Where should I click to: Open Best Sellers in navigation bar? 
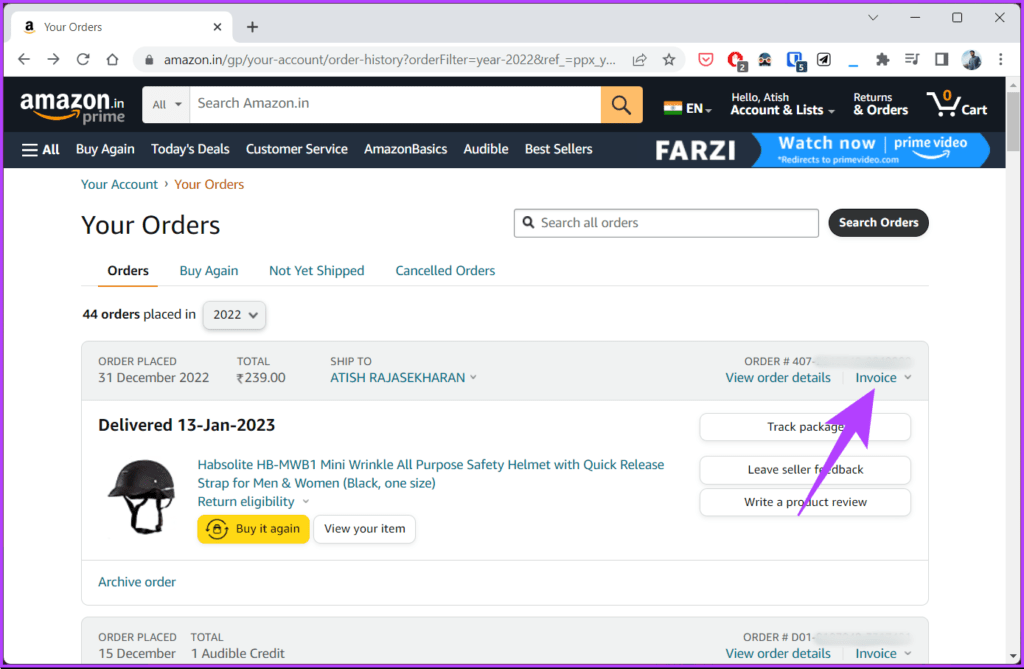point(558,150)
